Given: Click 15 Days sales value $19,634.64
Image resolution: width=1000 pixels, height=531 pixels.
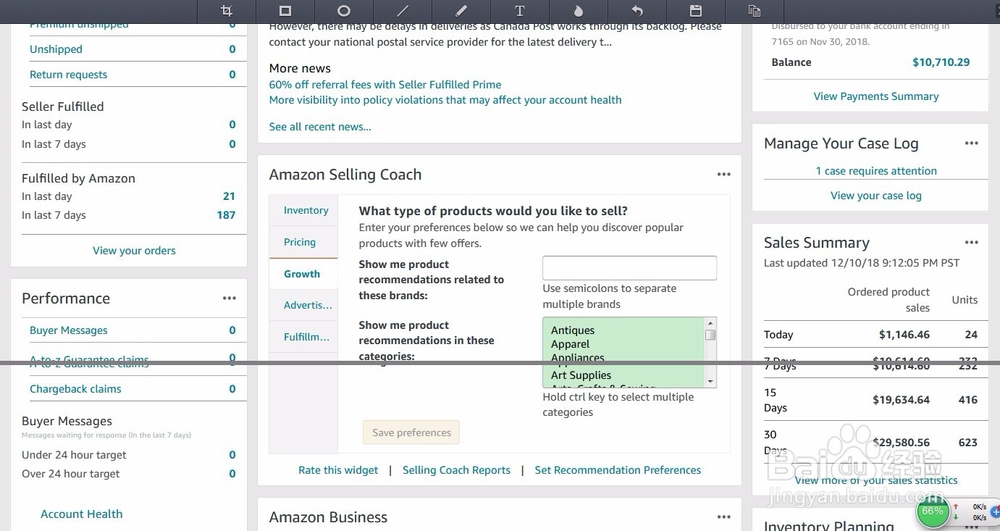Looking at the screenshot, I should point(901,400).
